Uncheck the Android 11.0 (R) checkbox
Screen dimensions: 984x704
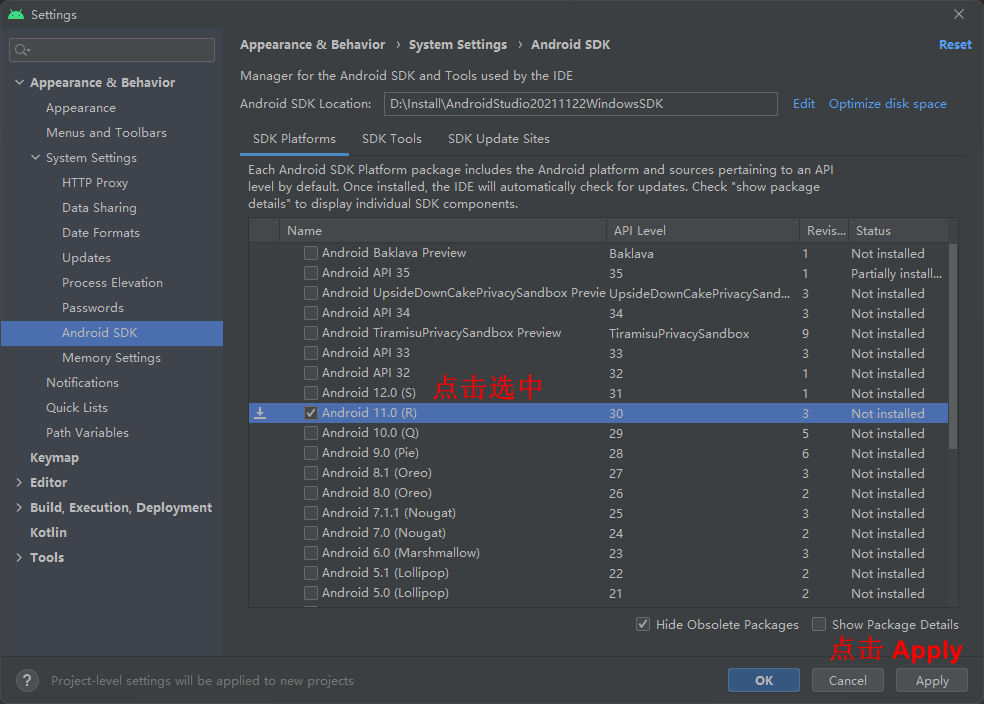click(311, 413)
